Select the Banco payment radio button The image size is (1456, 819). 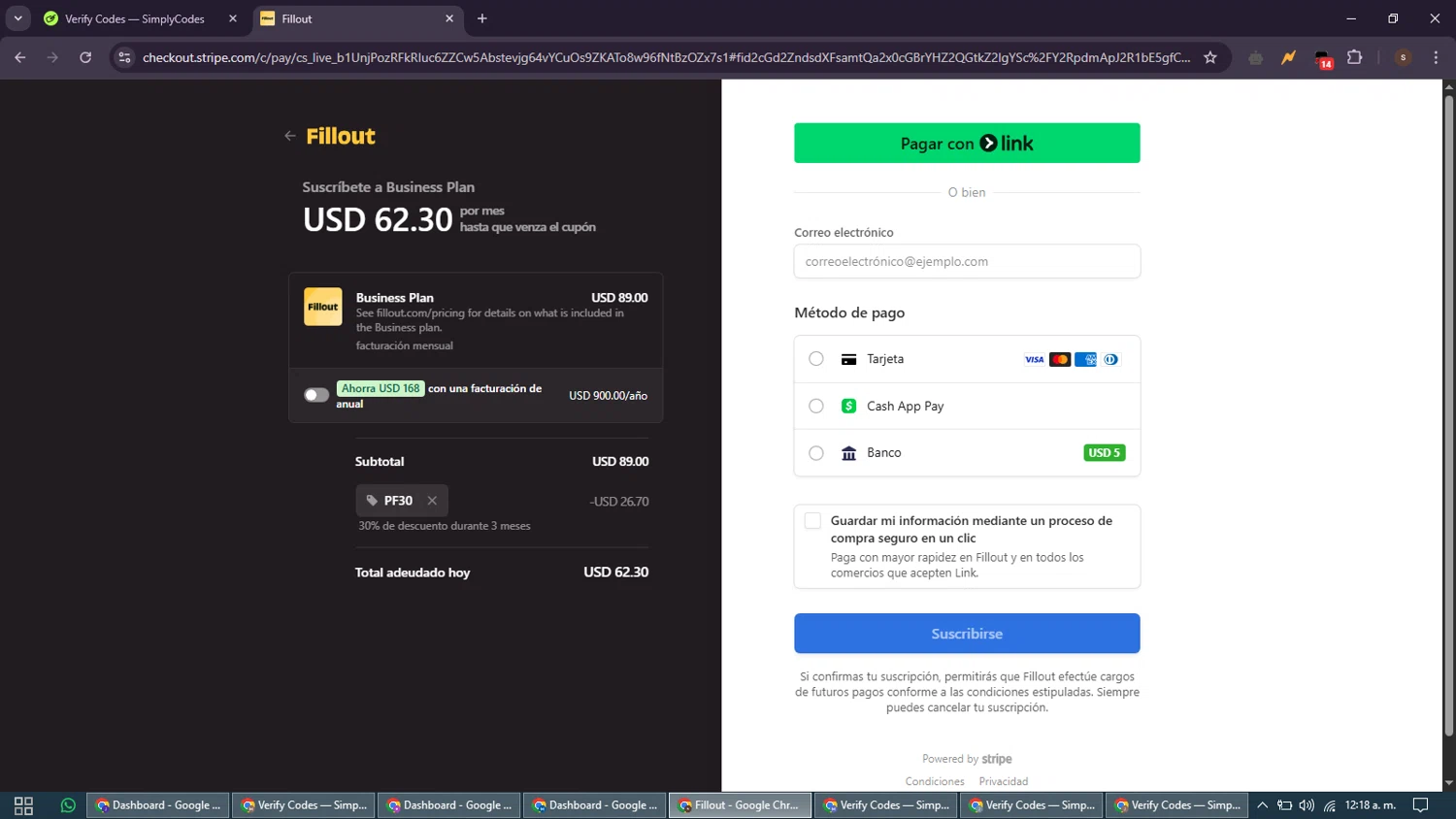coord(816,453)
